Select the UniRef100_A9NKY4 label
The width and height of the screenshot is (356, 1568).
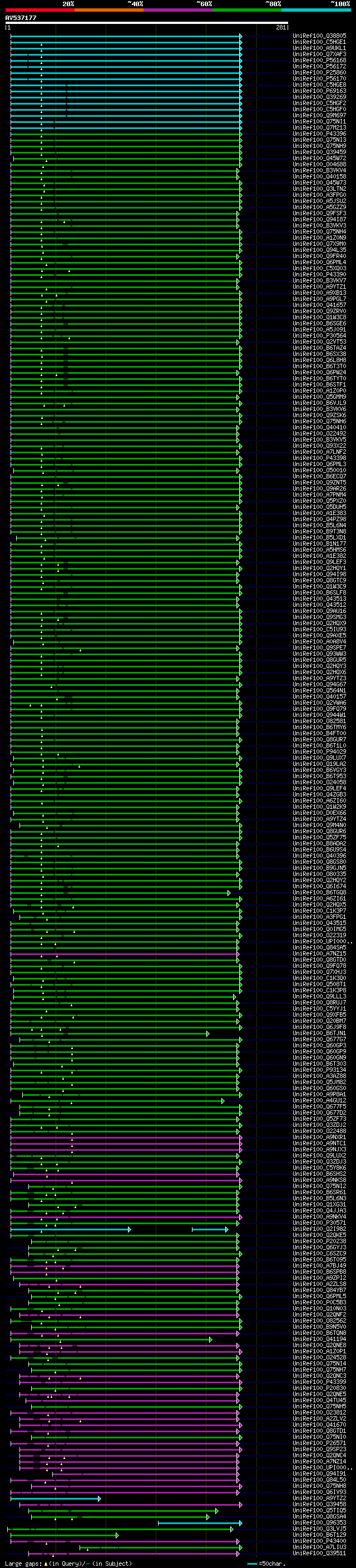click(x=319, y=1218)
